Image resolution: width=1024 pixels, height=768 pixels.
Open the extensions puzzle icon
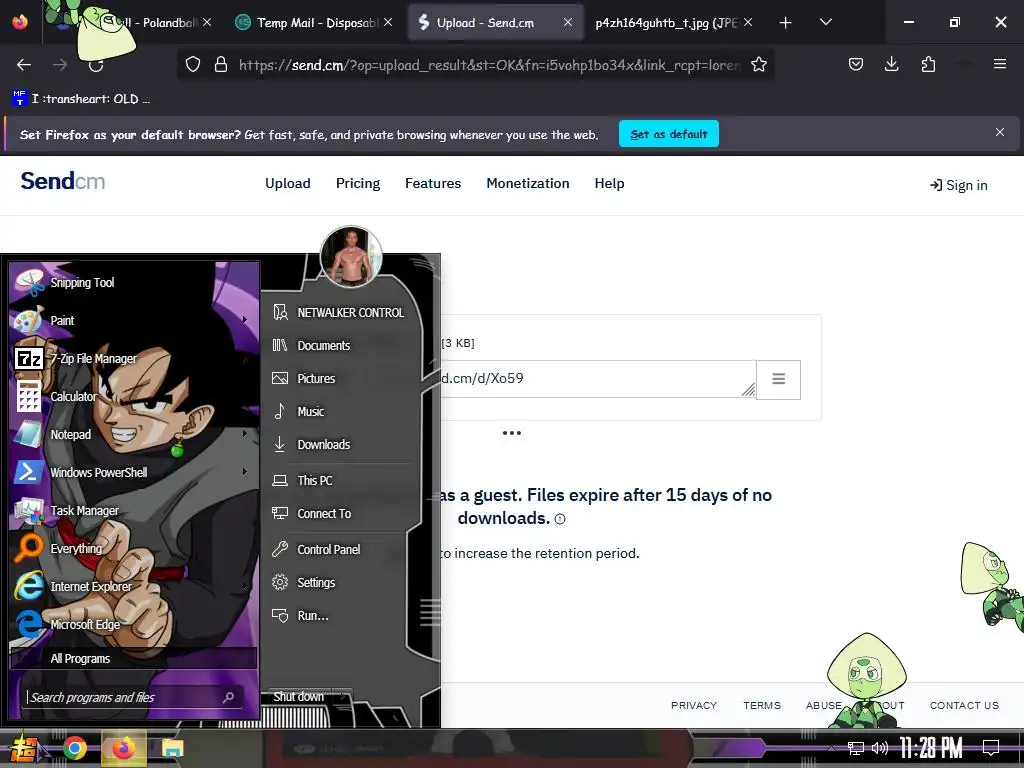(928, 64)
